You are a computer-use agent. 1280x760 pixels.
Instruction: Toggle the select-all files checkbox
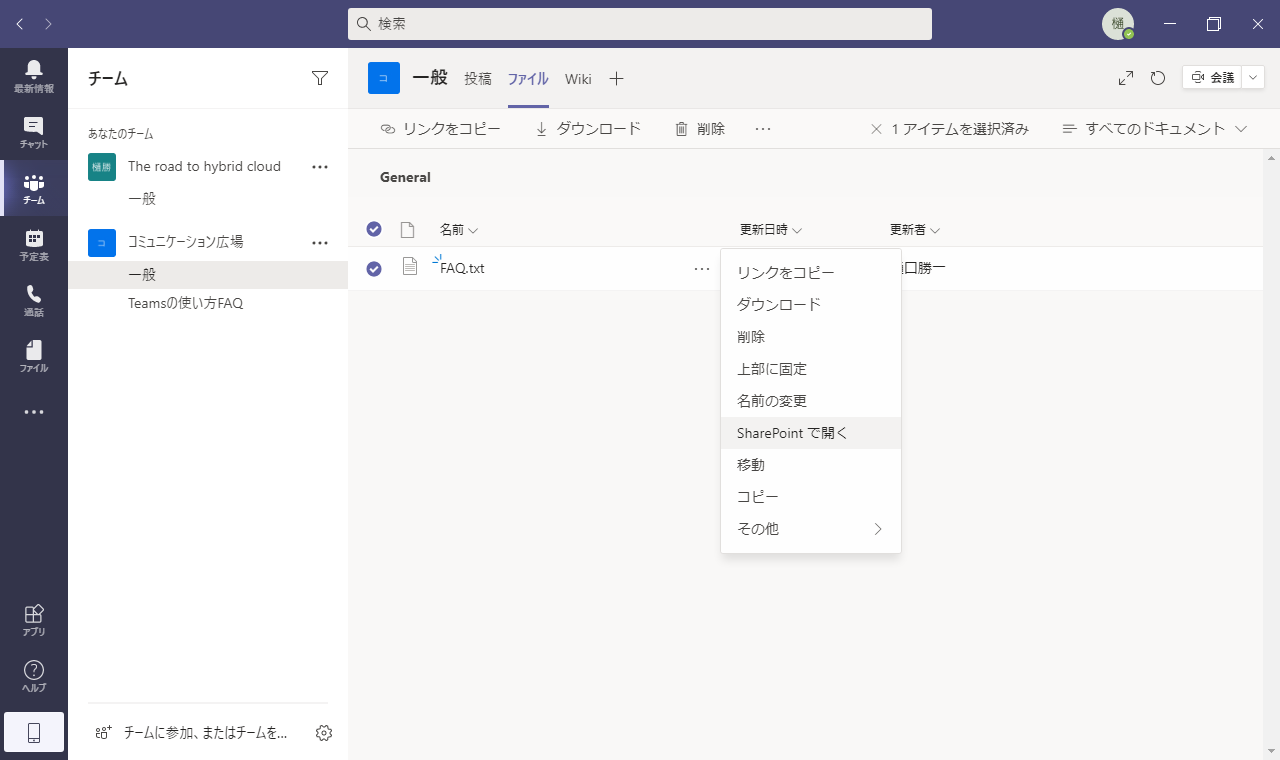point(374,229)
